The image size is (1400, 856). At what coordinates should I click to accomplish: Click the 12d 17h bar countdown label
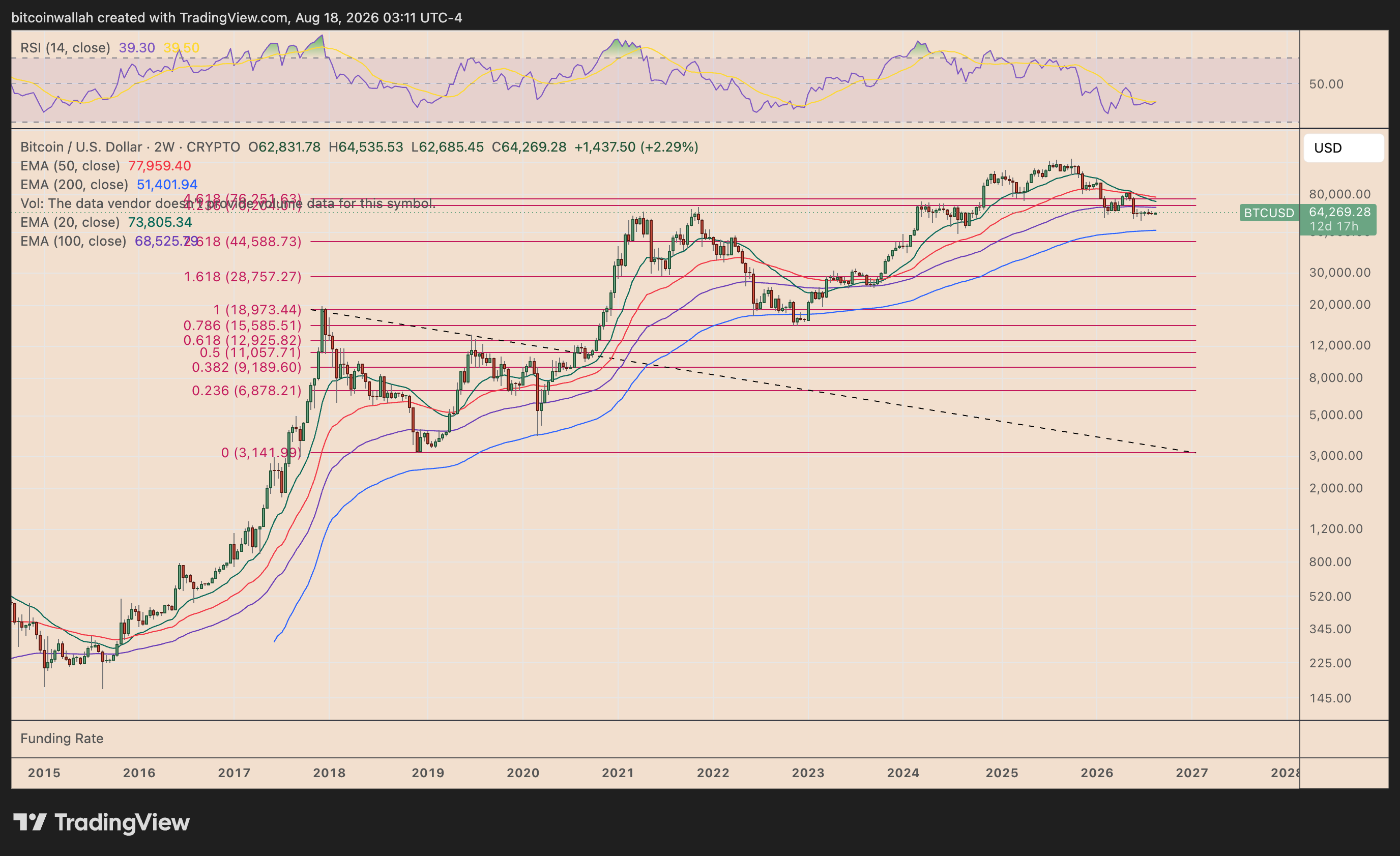coord(1333,226)
